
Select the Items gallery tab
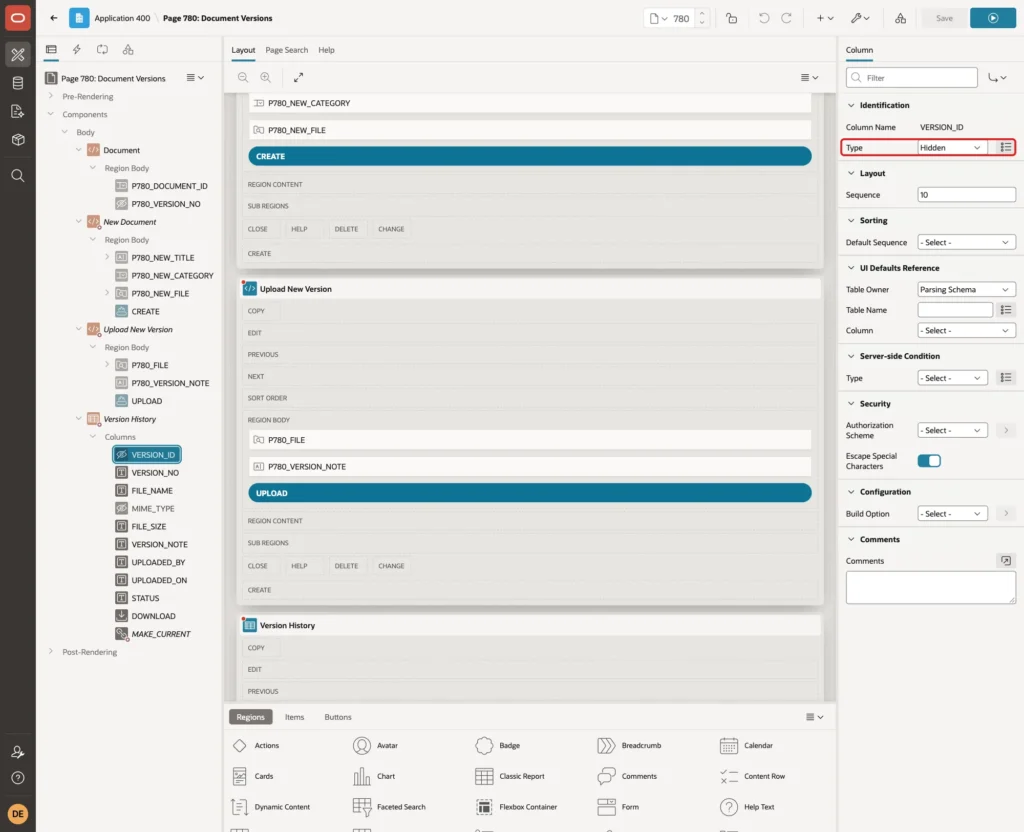click(295, 717)
